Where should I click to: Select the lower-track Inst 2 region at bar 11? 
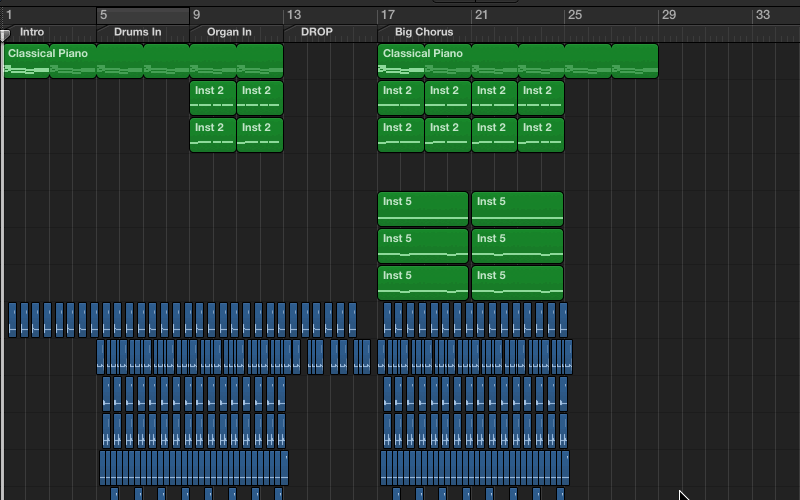pos(260,135)
